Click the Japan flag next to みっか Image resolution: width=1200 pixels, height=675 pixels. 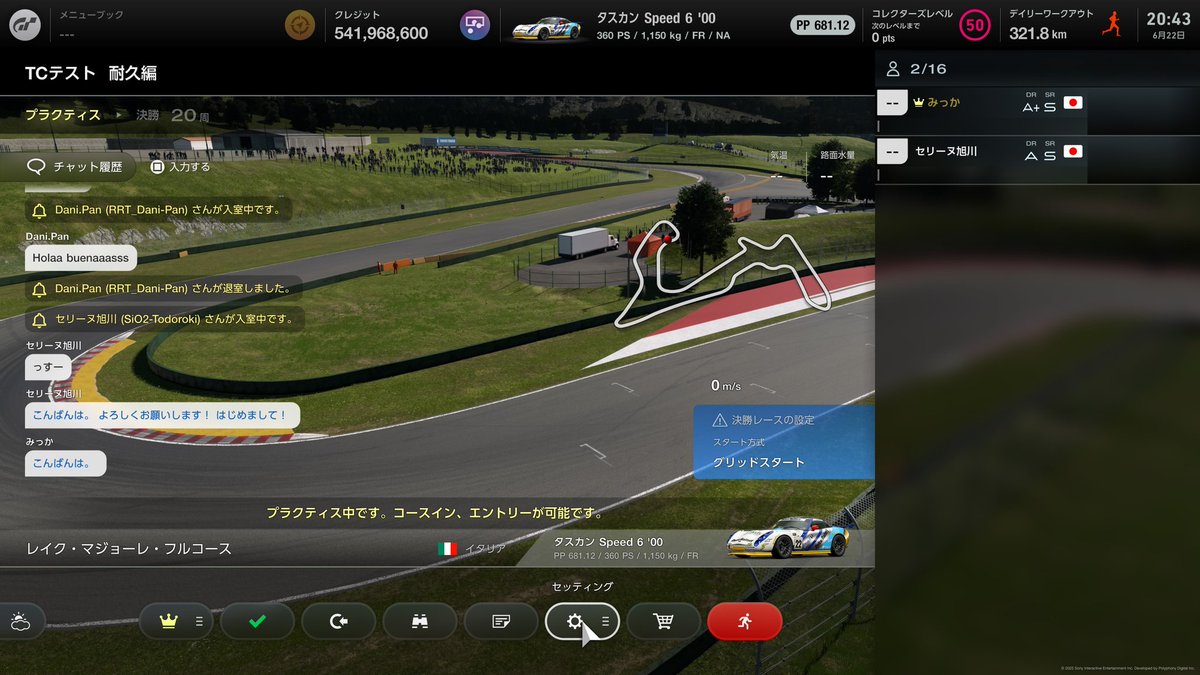coord(1073,103)
